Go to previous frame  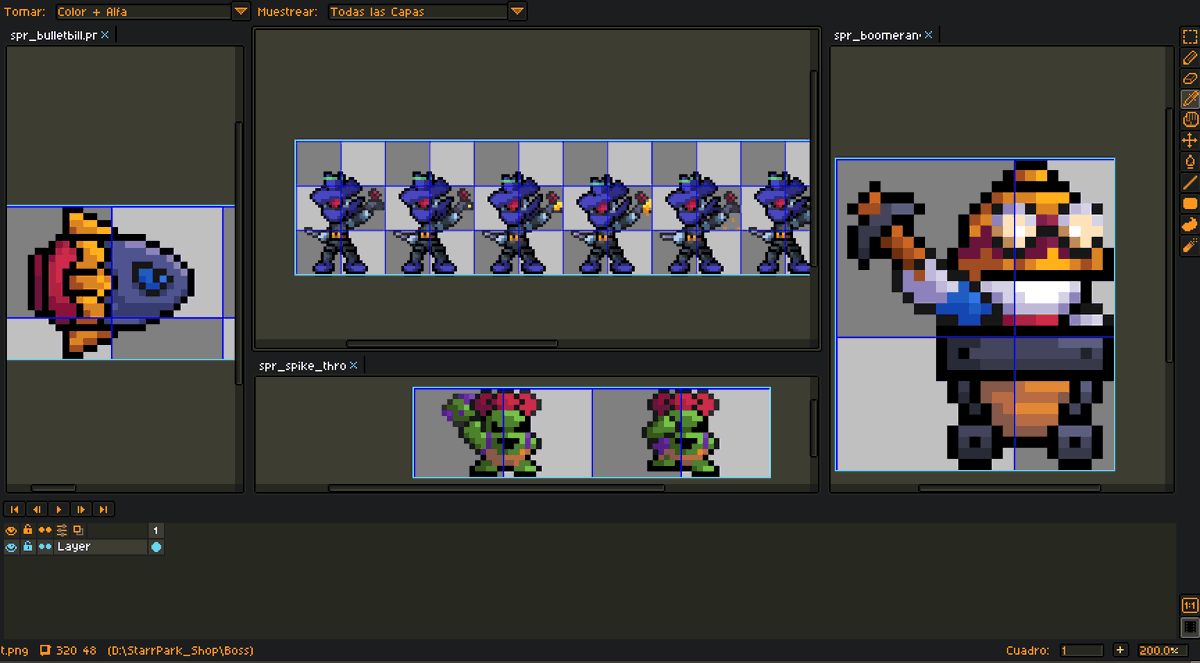(37, 509)
